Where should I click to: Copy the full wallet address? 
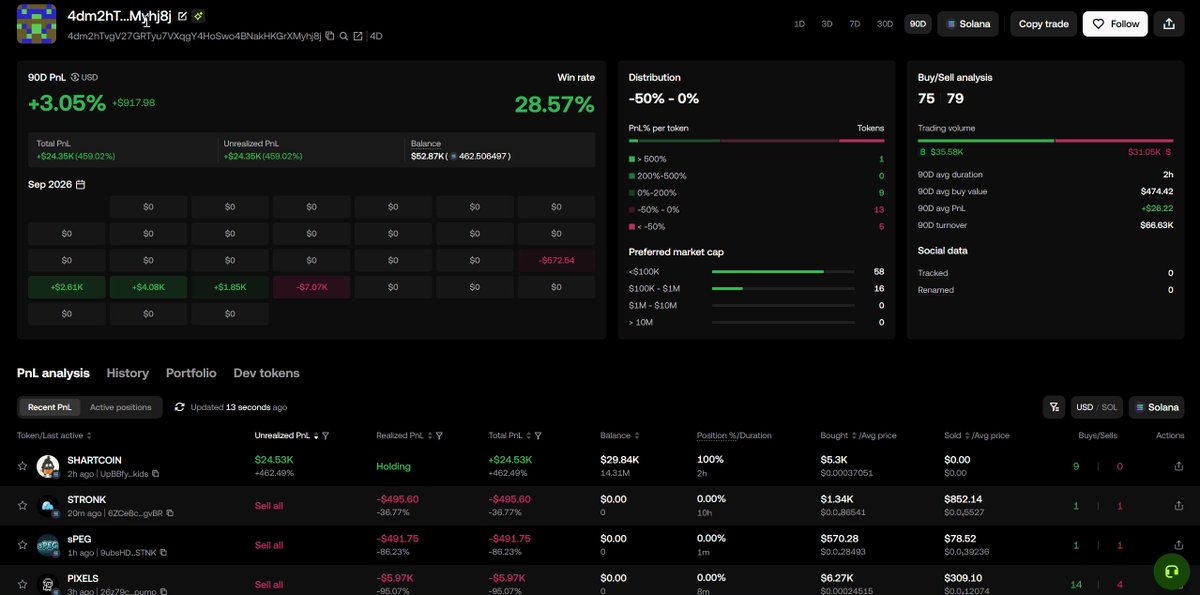tap(330, 36)
